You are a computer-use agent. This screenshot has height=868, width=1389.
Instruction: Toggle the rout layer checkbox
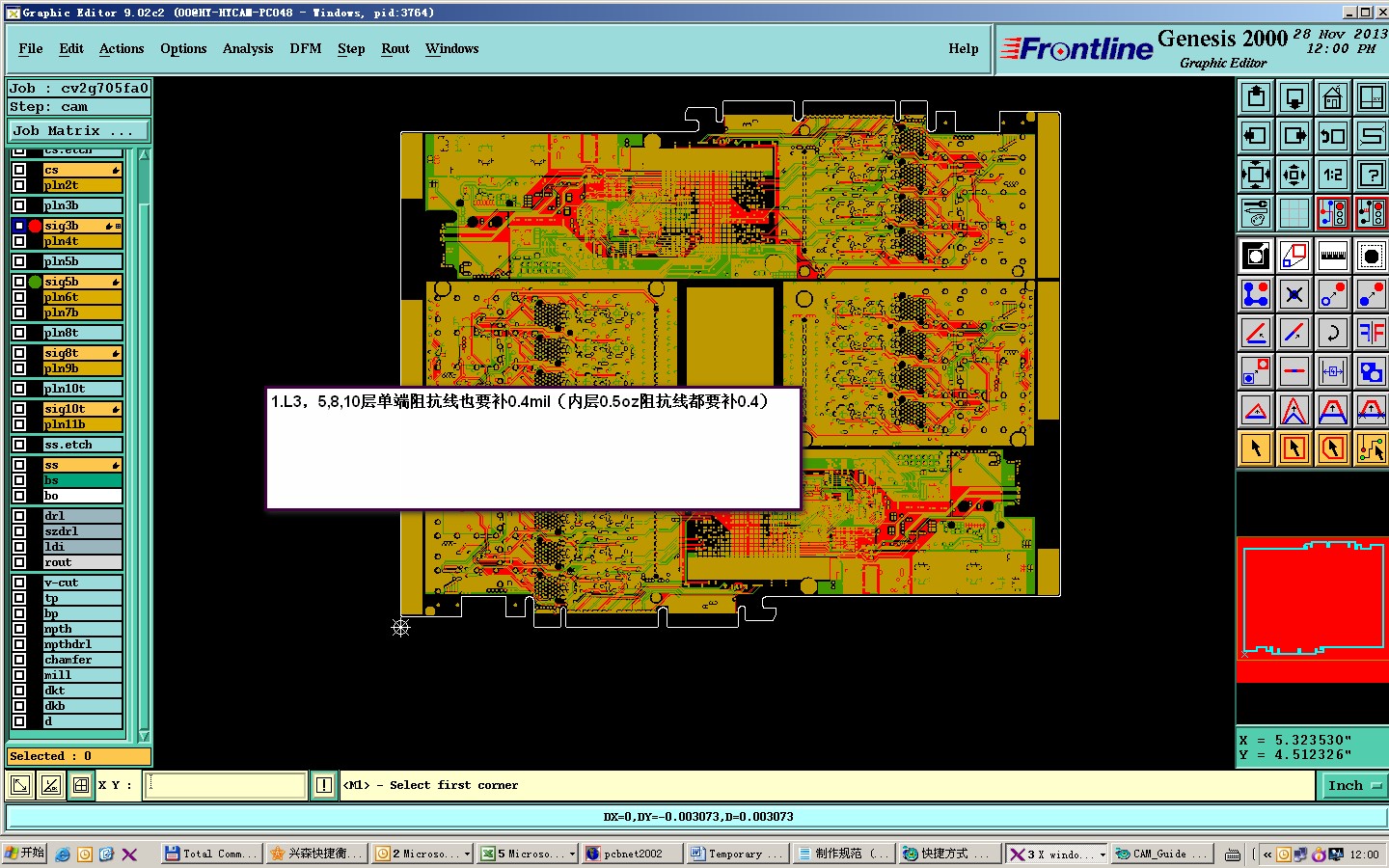pyautogui.click(x=19, y=562)
